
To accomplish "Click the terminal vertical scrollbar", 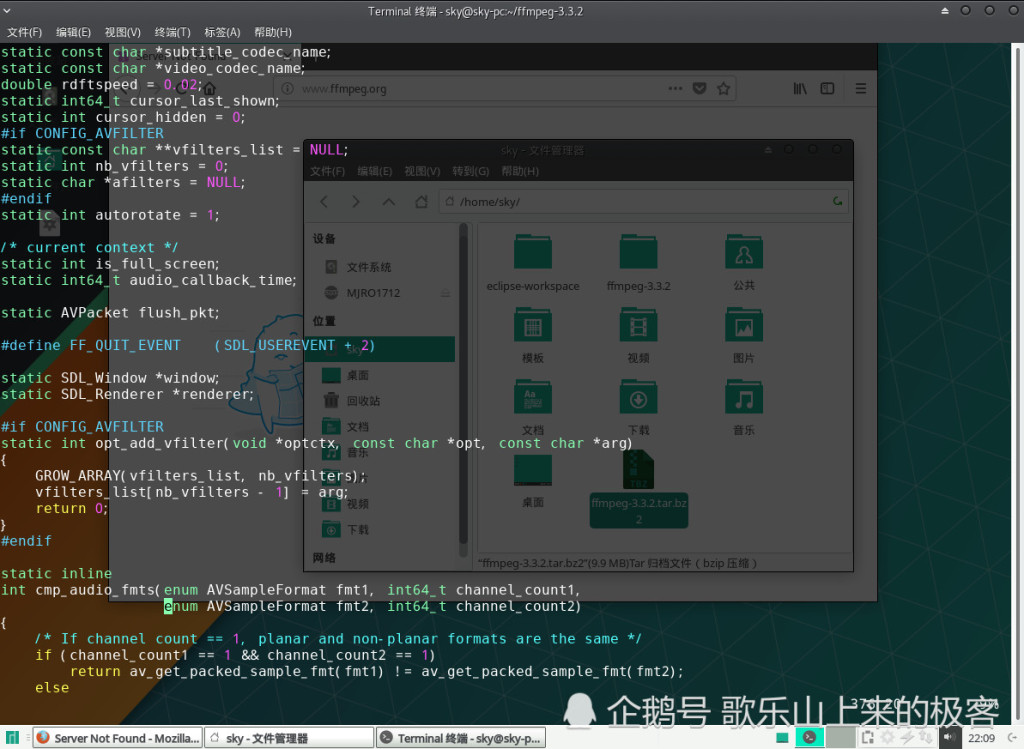I will (1017, 382).
